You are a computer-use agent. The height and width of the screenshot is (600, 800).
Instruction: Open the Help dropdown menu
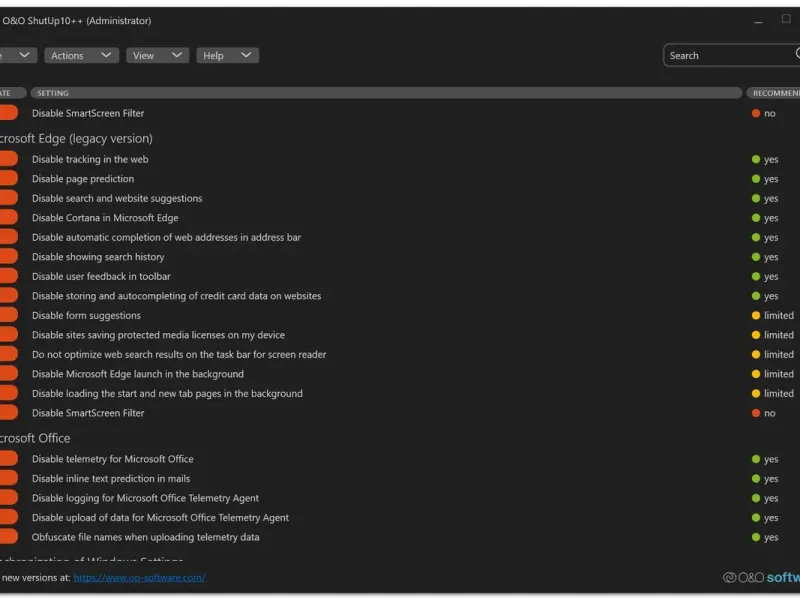coord(227,55)
